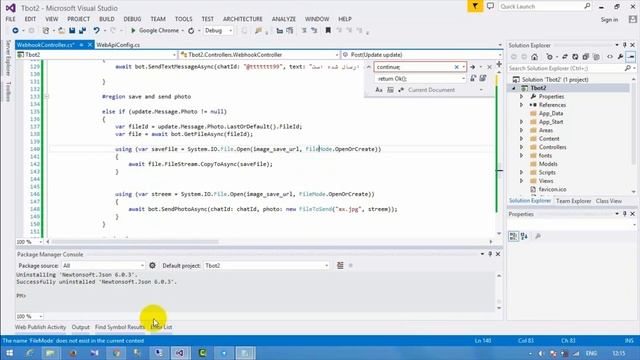This screenshot has height=360, width=640.
Task: Open the Debug configuration dropdown
Action: tap(230, 31)
